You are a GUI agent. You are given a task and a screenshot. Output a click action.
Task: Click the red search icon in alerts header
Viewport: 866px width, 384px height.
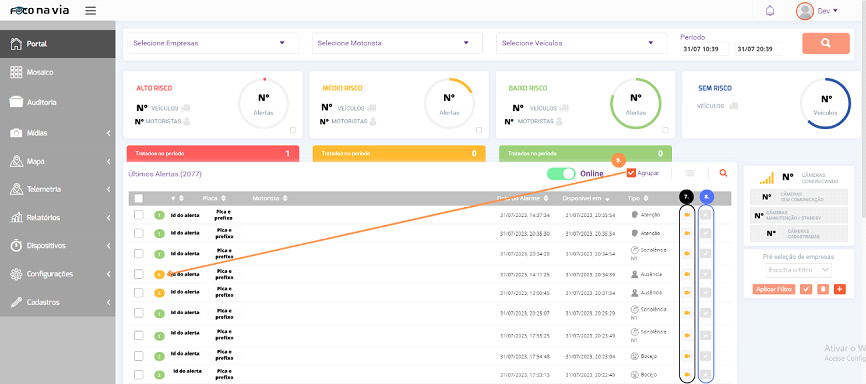(724, 173)
